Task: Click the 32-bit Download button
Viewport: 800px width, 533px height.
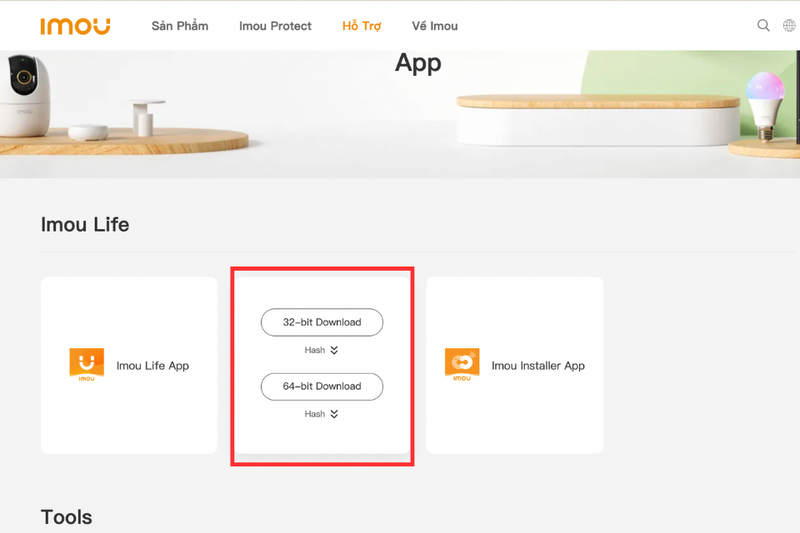Action: pyautogui.click(x=322, y=322)
